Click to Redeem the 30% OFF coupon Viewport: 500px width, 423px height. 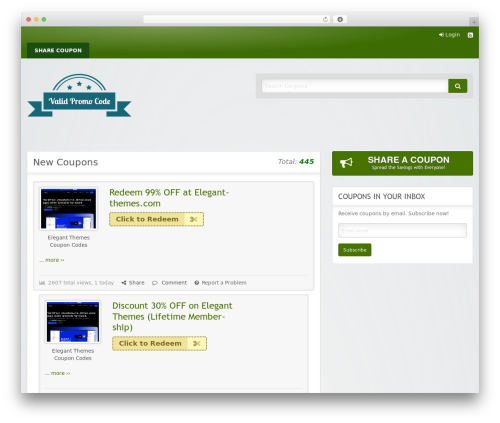[x=159, y=344]
